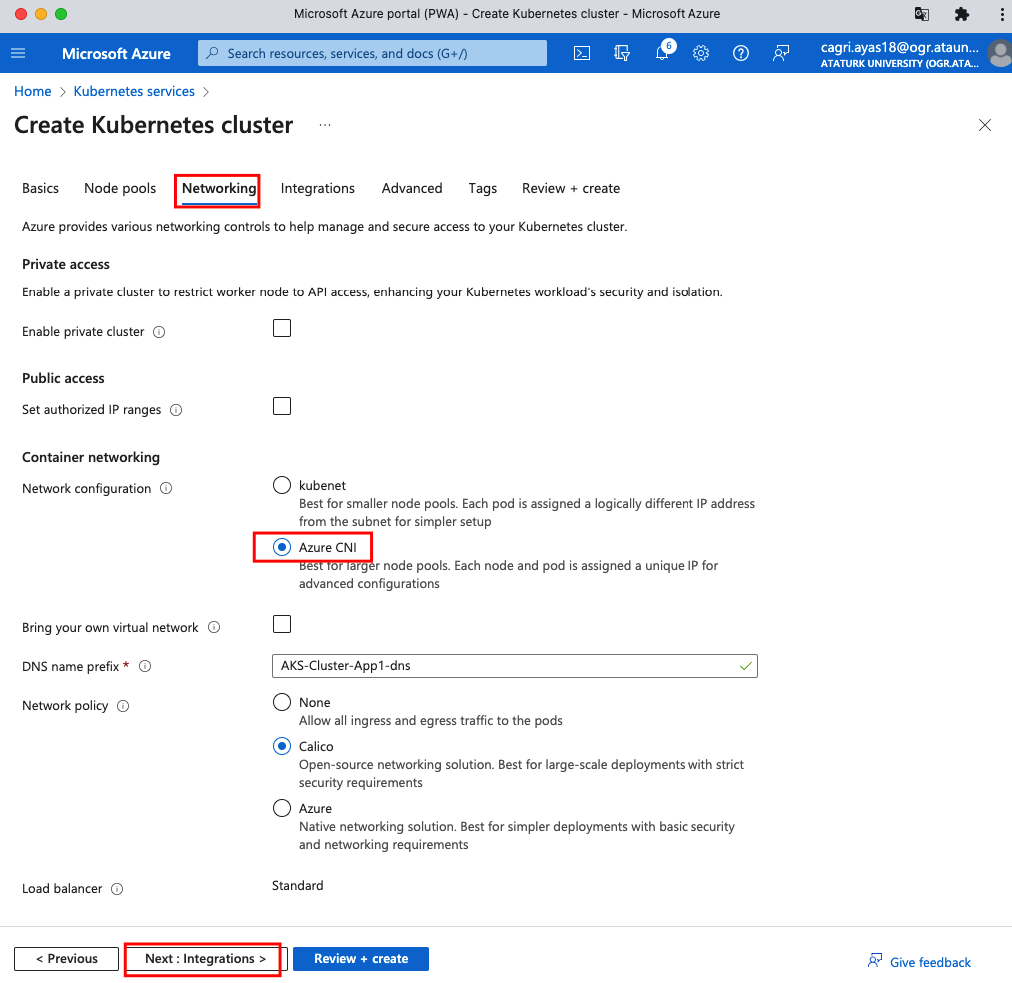1012x983 pixels.
Task: Go to the Review + create tab
Action: coord(570,188)
